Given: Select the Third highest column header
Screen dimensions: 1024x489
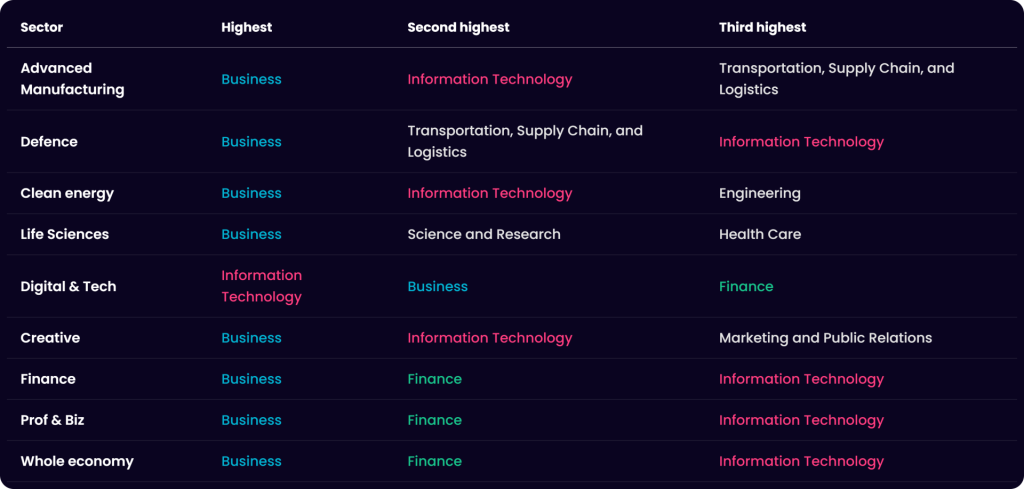Looking at the screenshot, I should [763, 27].
